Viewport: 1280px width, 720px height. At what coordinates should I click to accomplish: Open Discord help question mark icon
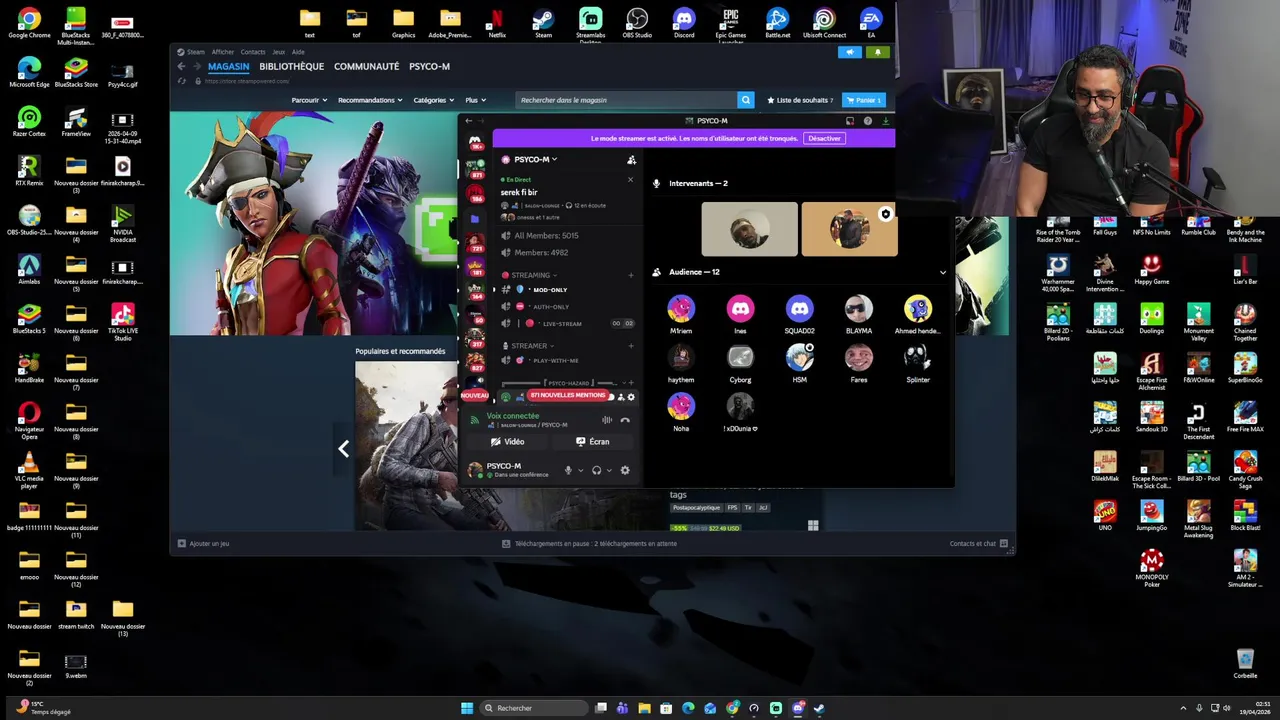[x=867, y=121]
